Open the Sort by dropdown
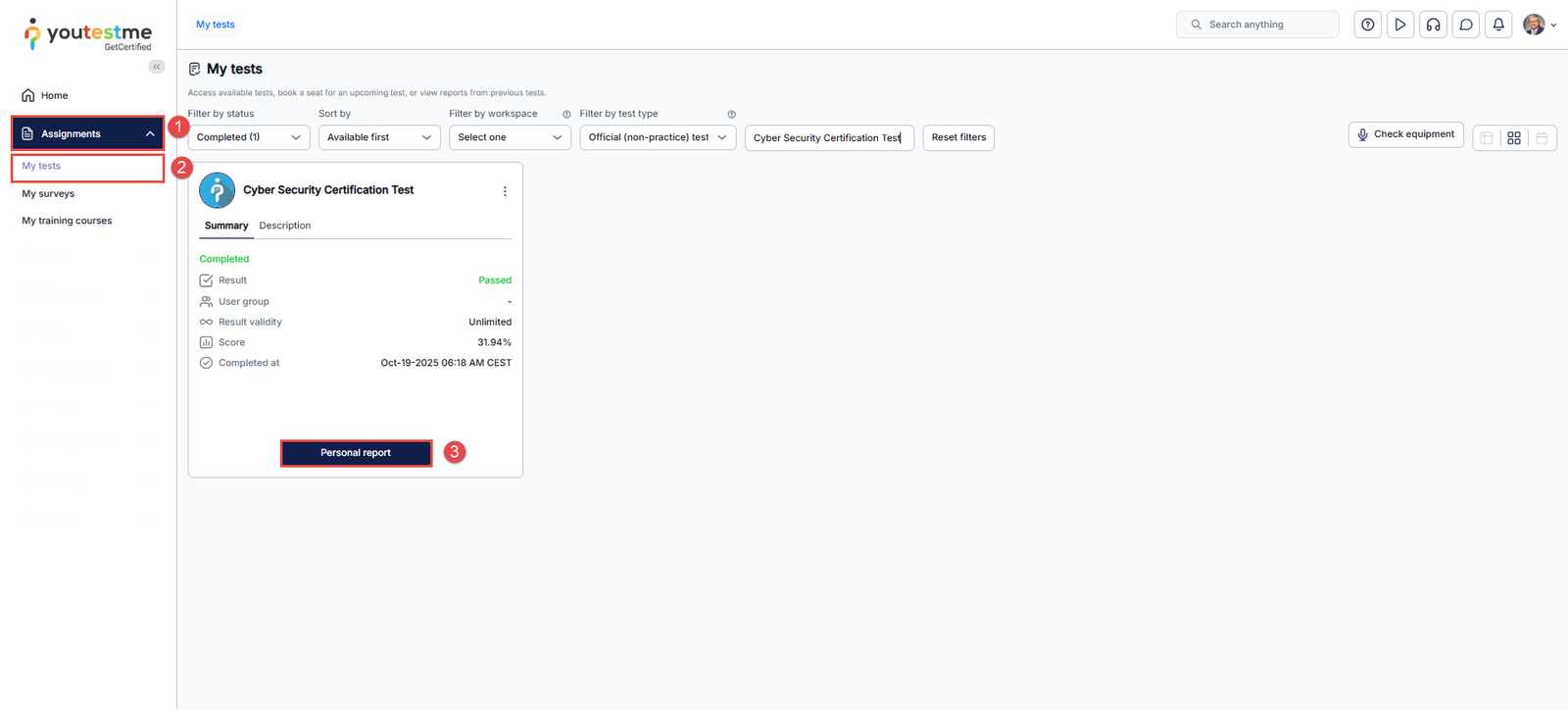1568x710 pixels. click(379, 137)
